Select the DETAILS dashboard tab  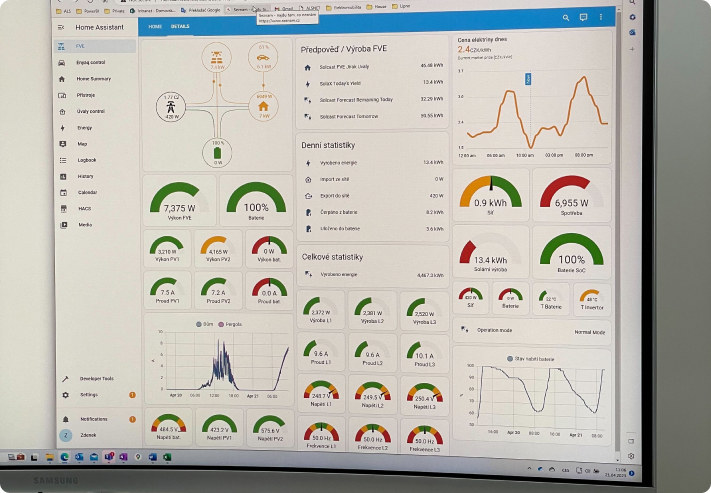pyautogui.click(x=180, y=26)
